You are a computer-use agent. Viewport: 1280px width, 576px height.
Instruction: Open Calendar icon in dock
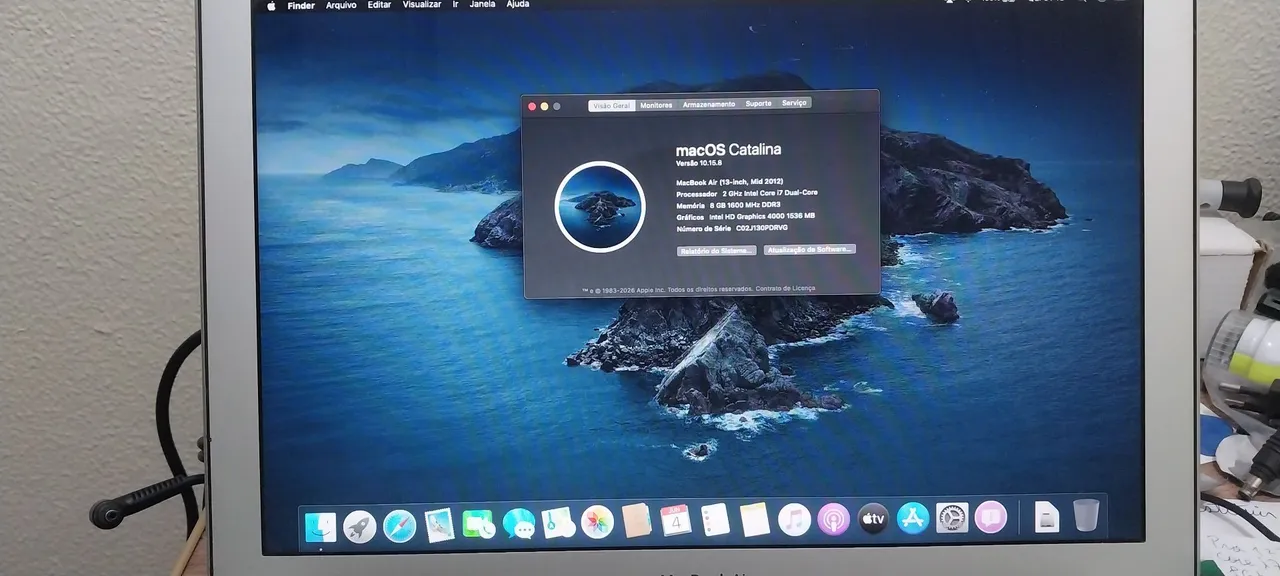coord(676,520)
